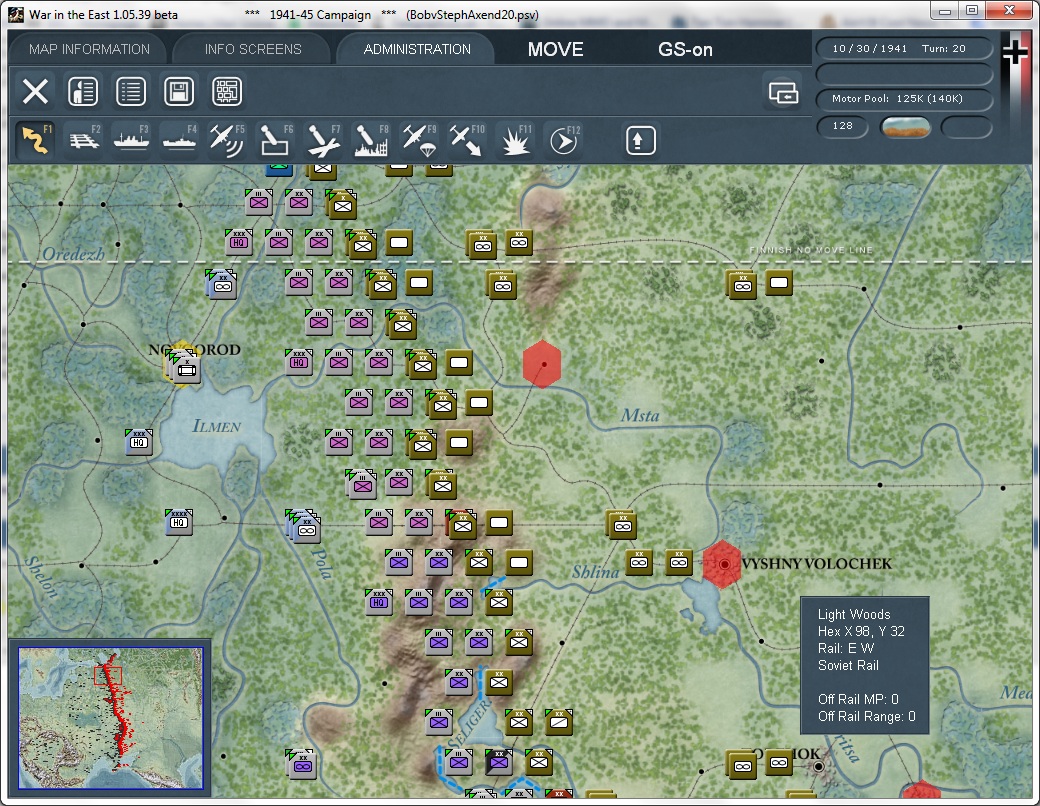Click the X quit icon in Administration bar
The image size is (1040, 806).
35,92
